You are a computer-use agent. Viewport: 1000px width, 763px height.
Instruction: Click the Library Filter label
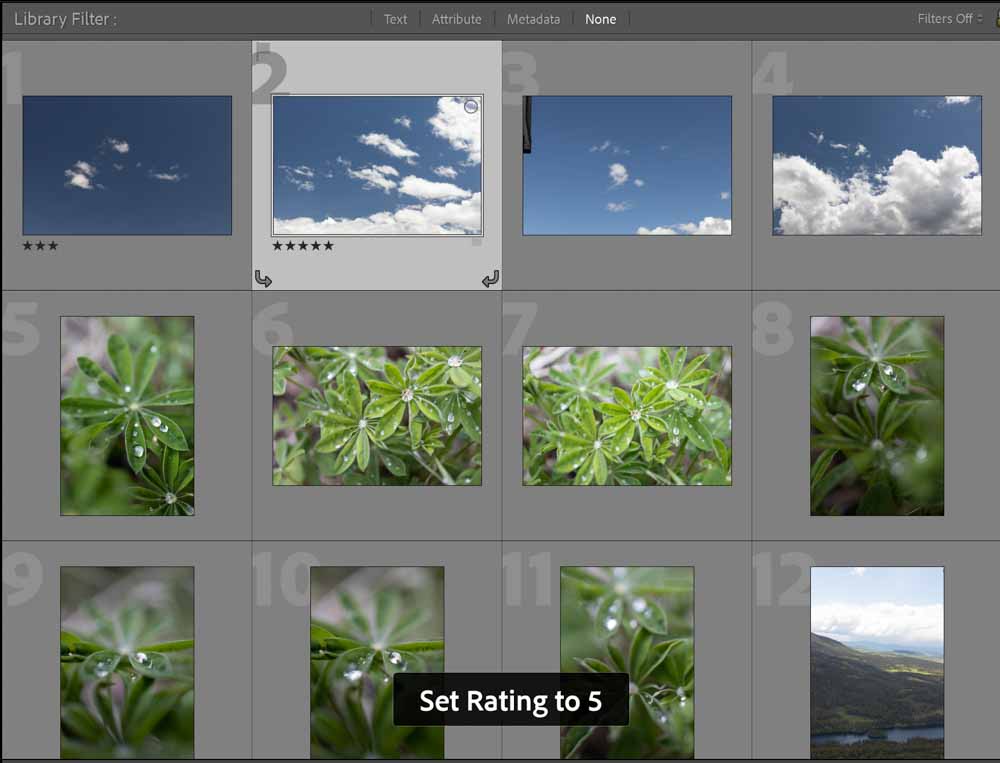65,19
